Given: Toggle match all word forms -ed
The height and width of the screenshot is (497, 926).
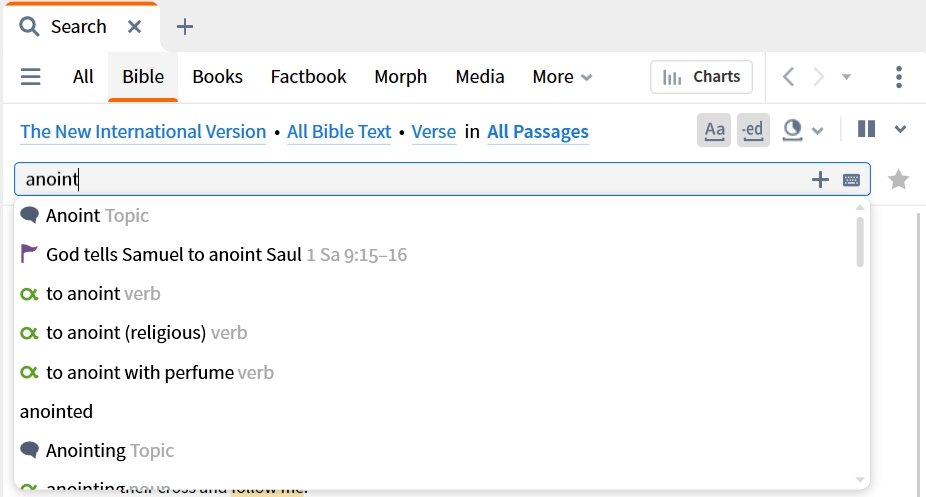Looking at the screenshot, I should (x=753, y=130).
